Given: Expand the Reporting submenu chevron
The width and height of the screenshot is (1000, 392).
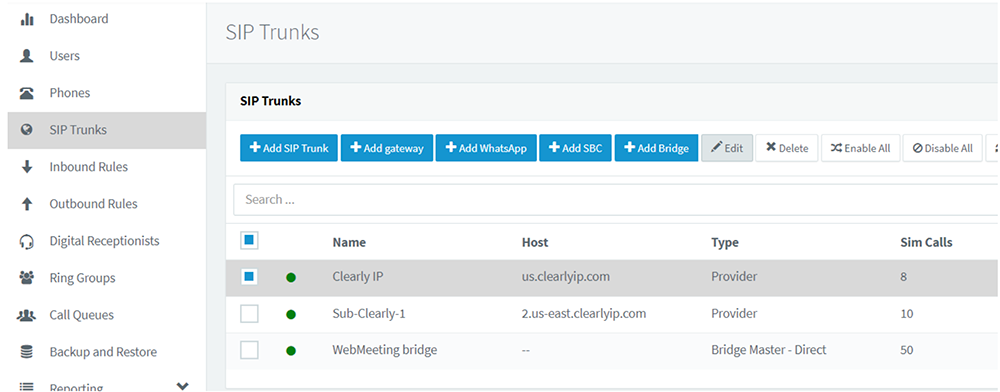Looking at the screenshot, I should (x=182, y=386).
